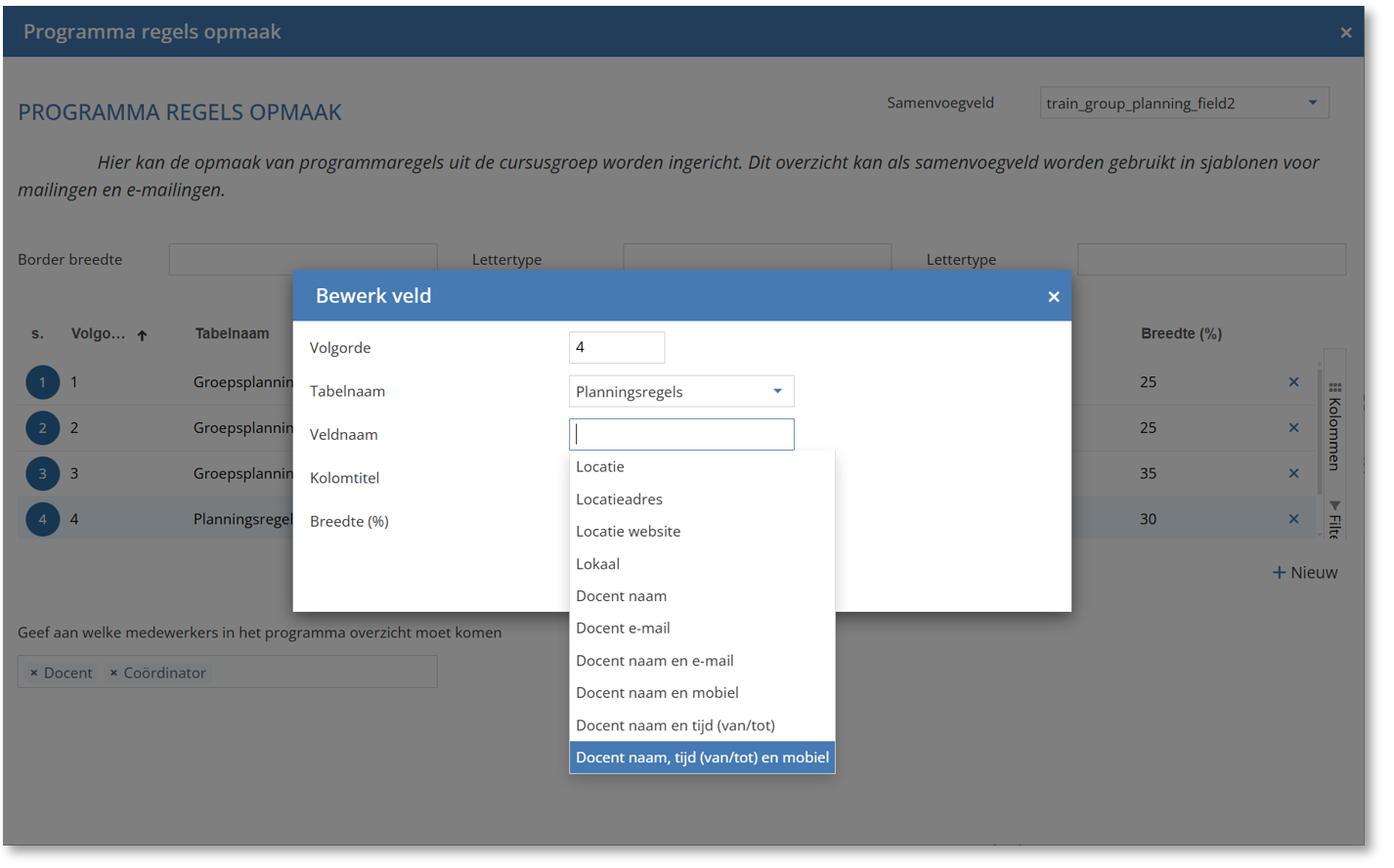1394x868 pixels.
Task: Click the Border breedte input field
Action: pos(302,260)
